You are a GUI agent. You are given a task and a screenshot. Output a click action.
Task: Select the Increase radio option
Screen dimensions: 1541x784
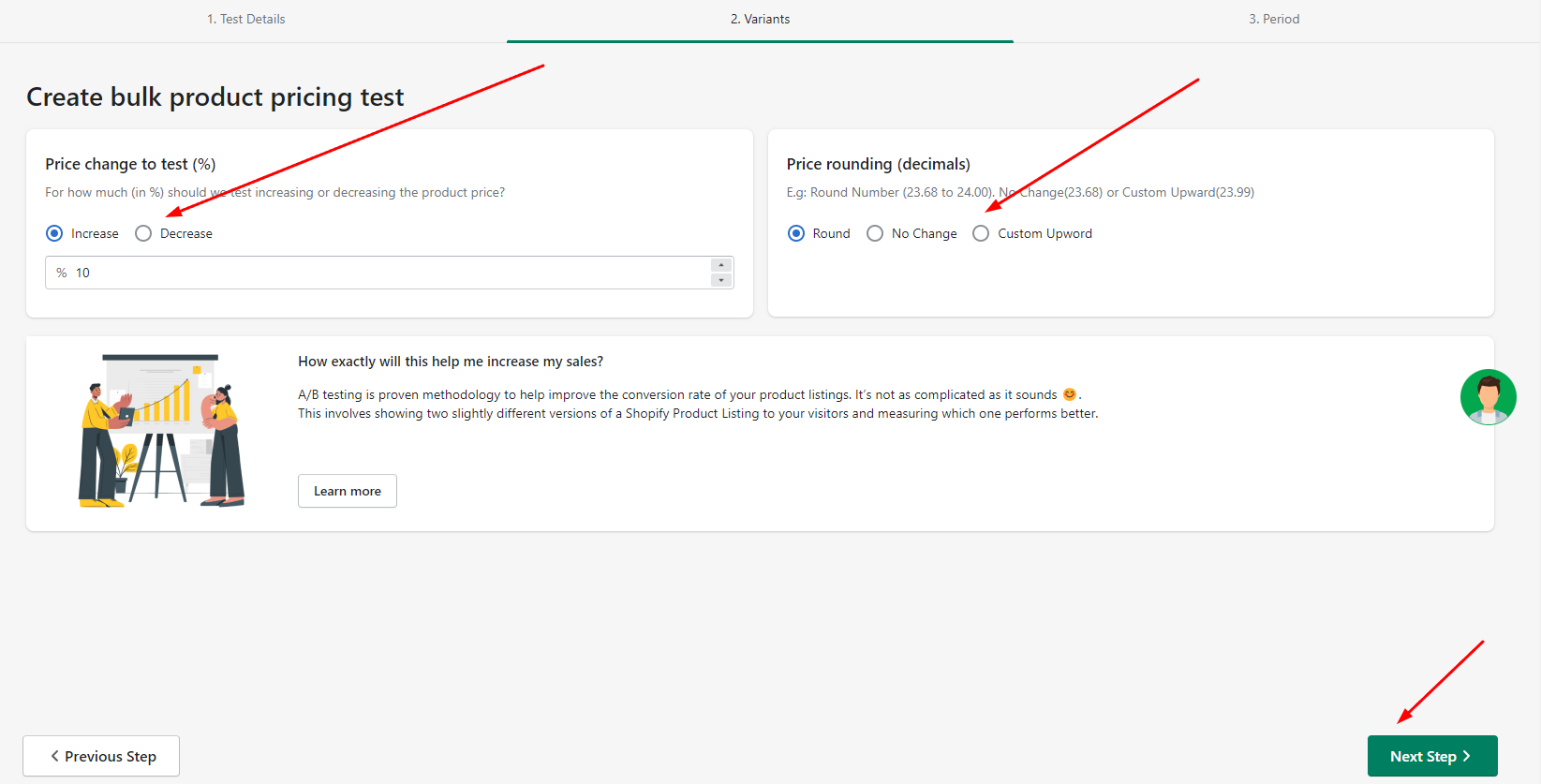(x=54, y=233)
